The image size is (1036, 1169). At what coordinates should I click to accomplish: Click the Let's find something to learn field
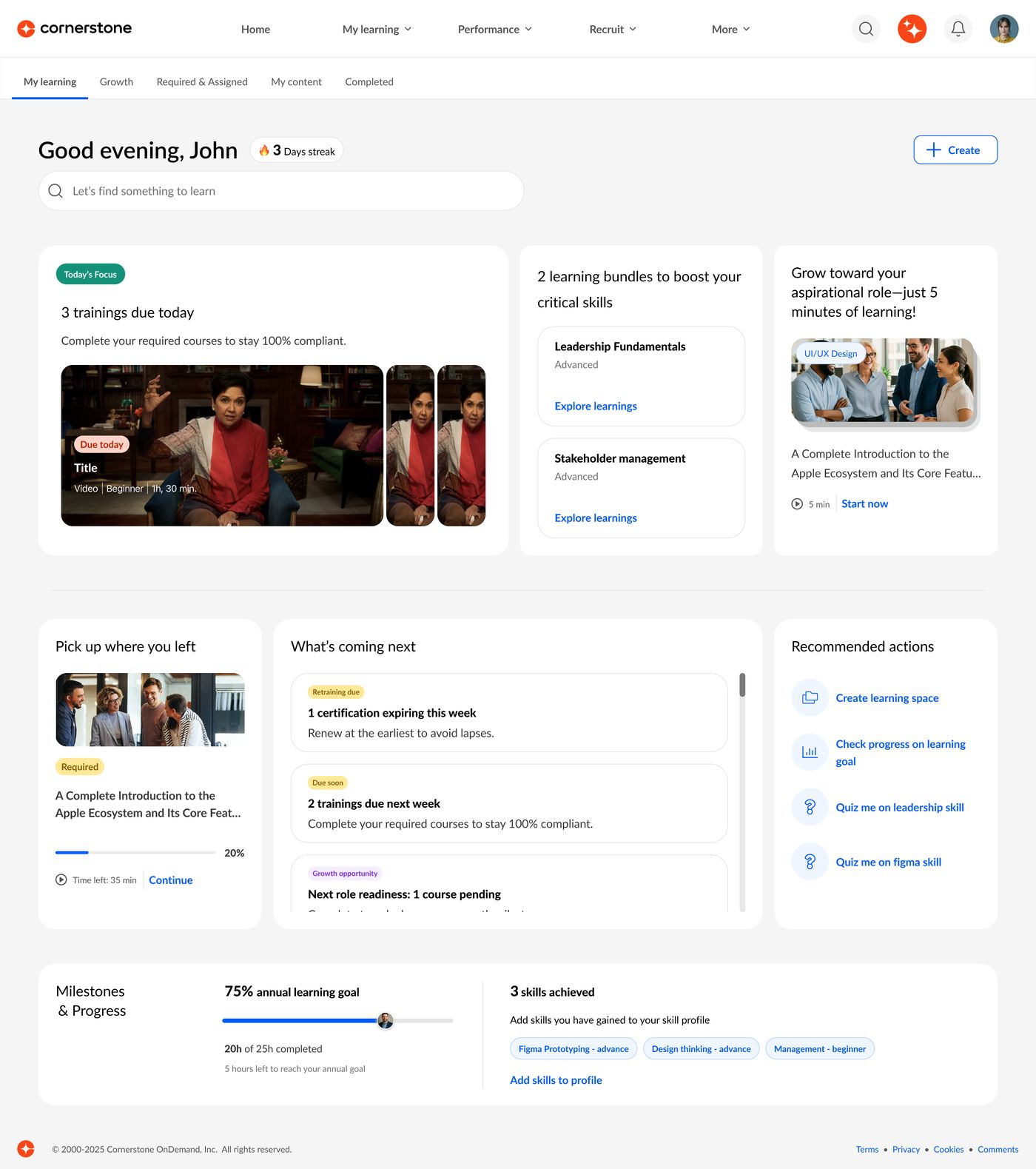(281, 191)
